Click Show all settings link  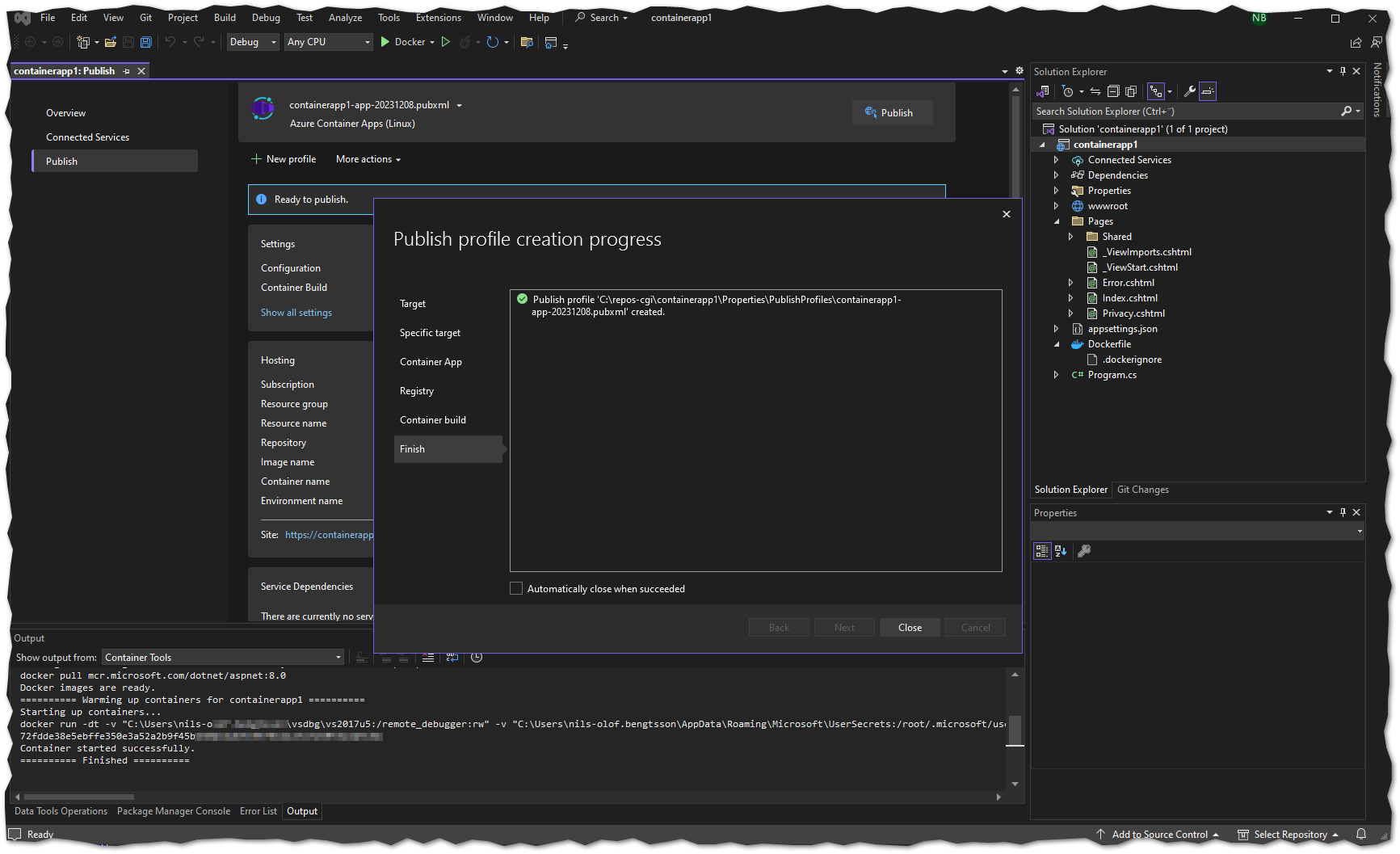tap(296, 313)
